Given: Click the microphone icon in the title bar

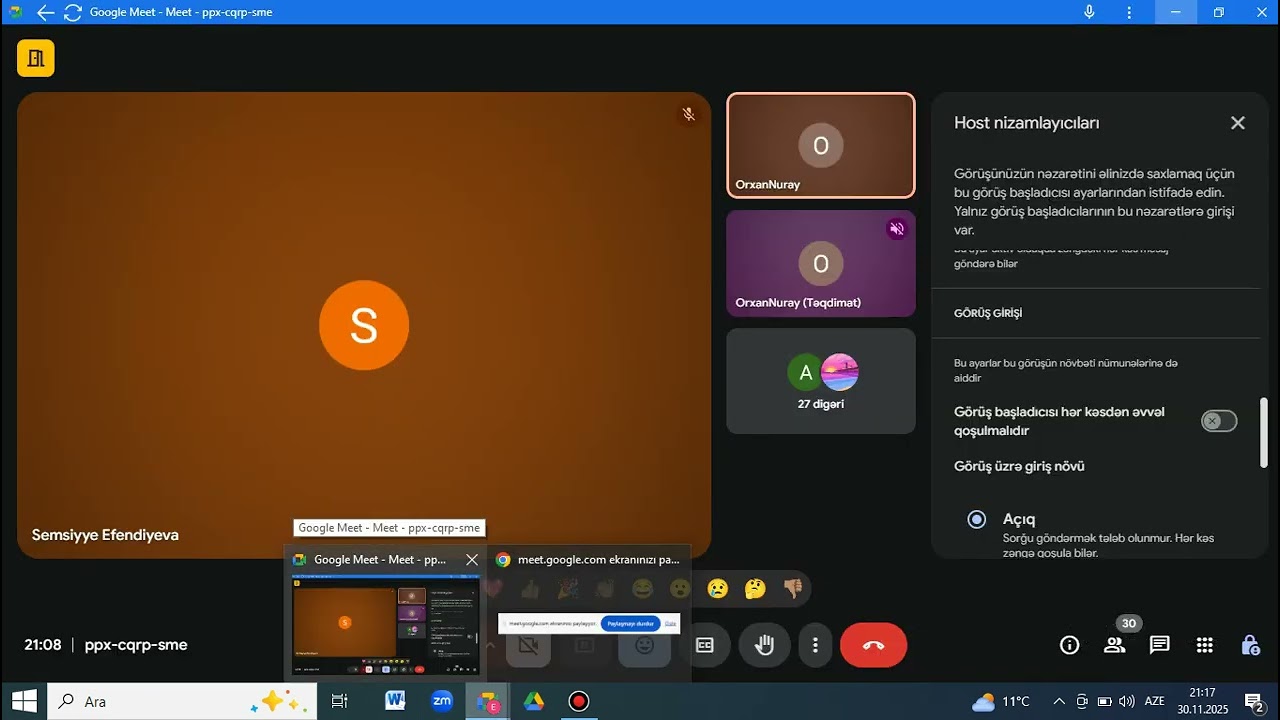Looking at the screenshot, I should [x=1089, y=12].
